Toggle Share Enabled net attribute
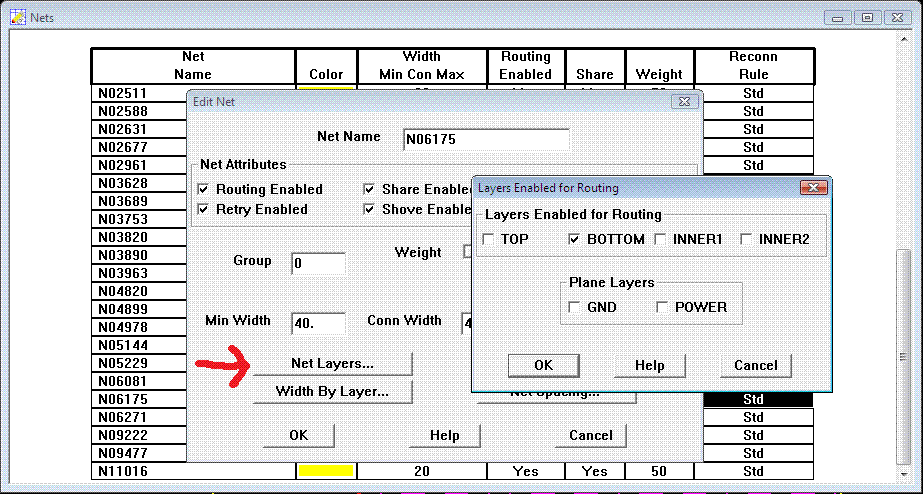Screen dimensions: 923x494 369,190
